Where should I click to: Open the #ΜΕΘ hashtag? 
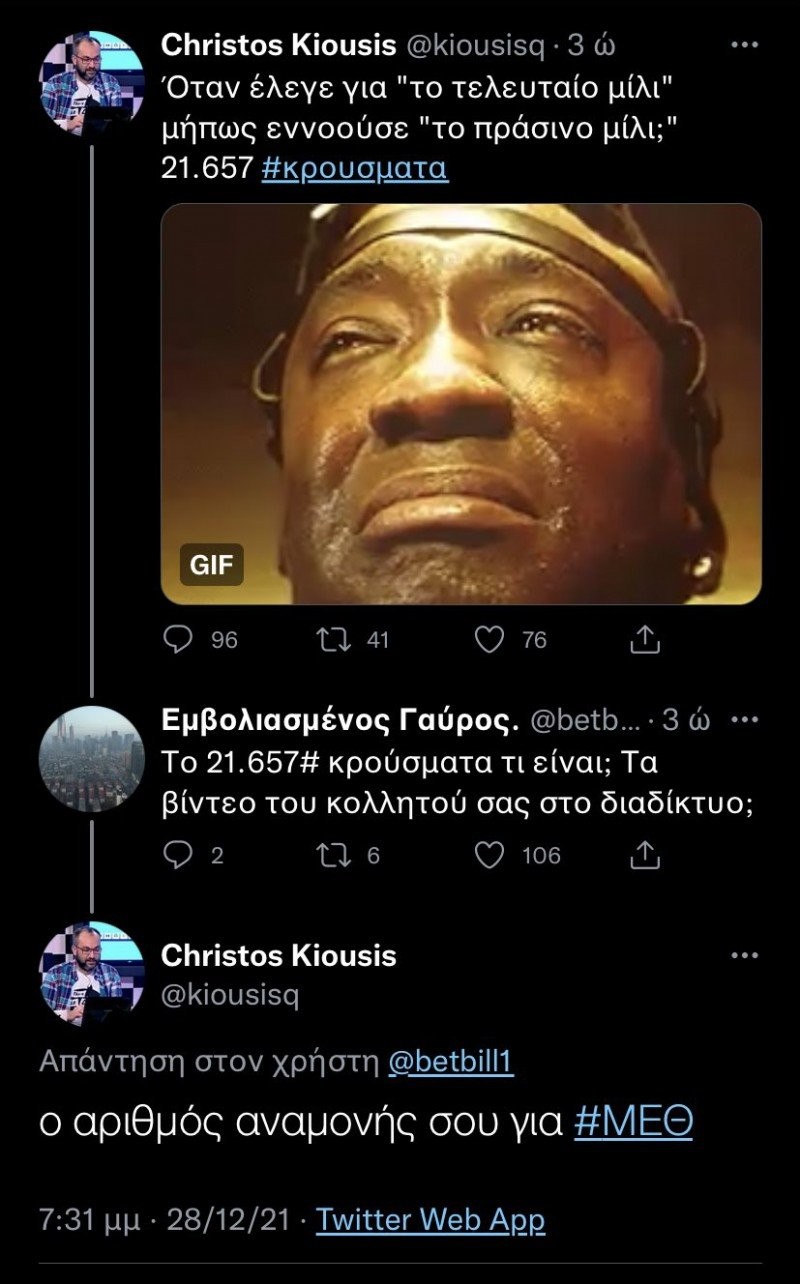tap(634, 1123)
